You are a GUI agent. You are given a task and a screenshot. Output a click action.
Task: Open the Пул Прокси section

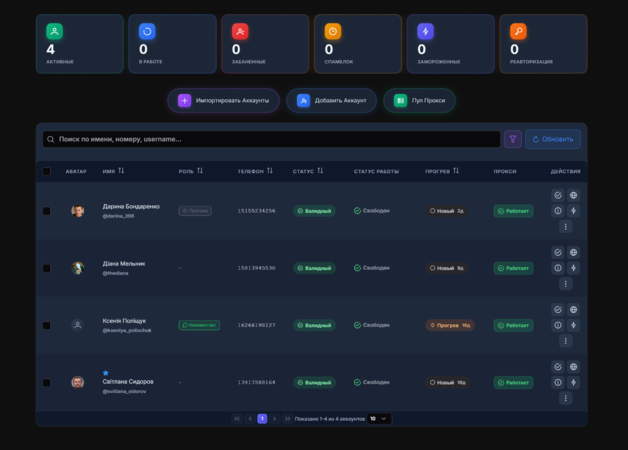(x=419, y=101)
